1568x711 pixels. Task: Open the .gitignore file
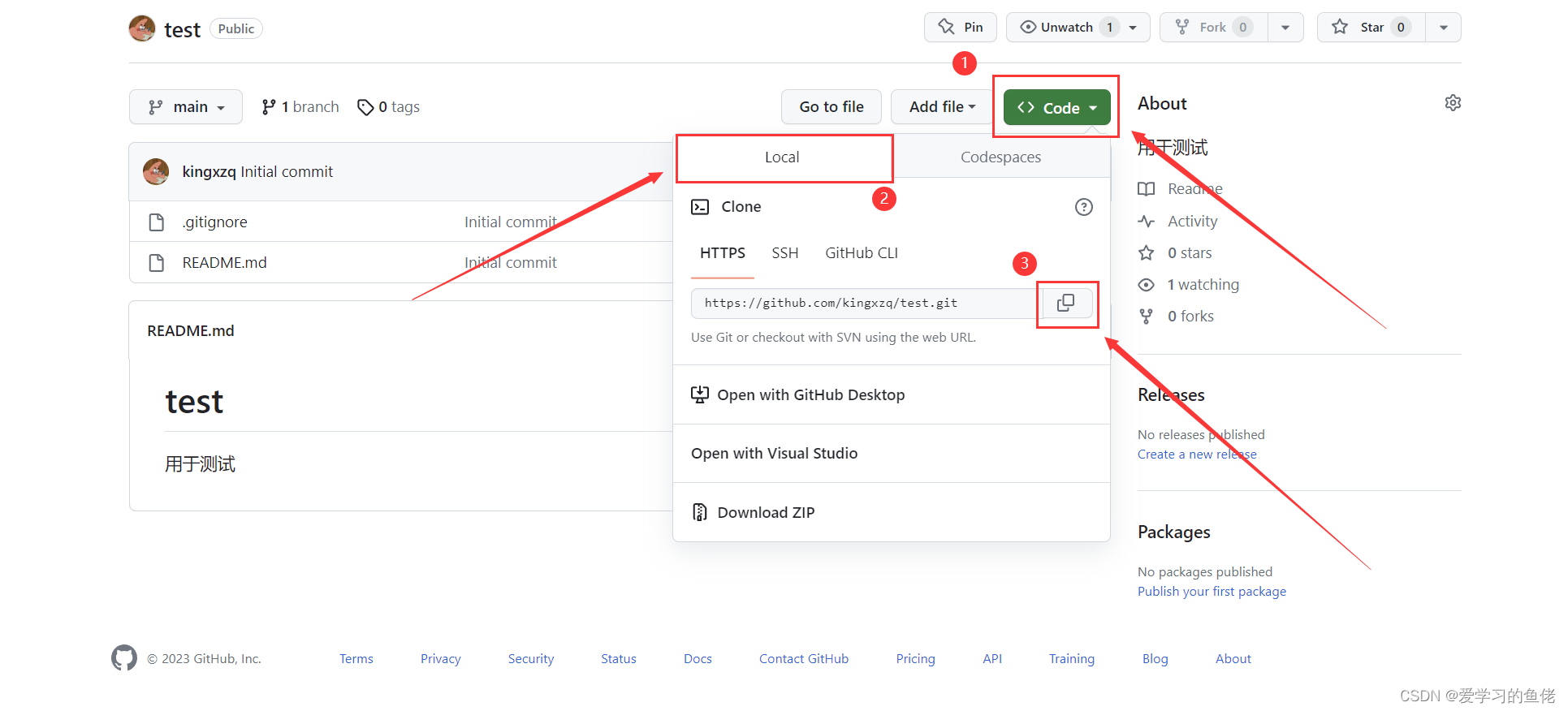pyautogui.click(x=214, y=222)
